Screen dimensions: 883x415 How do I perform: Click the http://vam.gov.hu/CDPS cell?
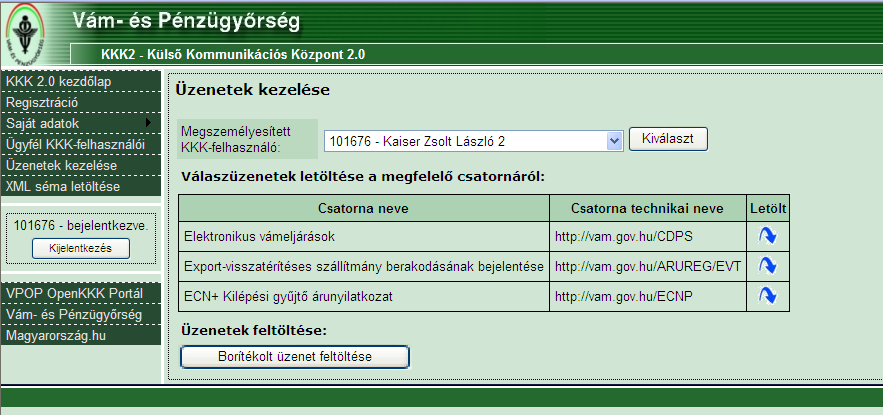click(648, 236)
